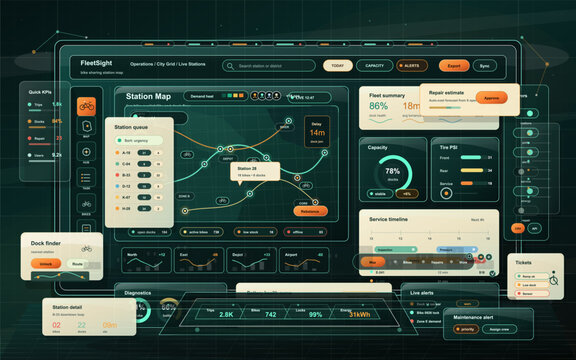576x360 pixels.
Task: Select station queue row A-18
Action: pos(139,153)
